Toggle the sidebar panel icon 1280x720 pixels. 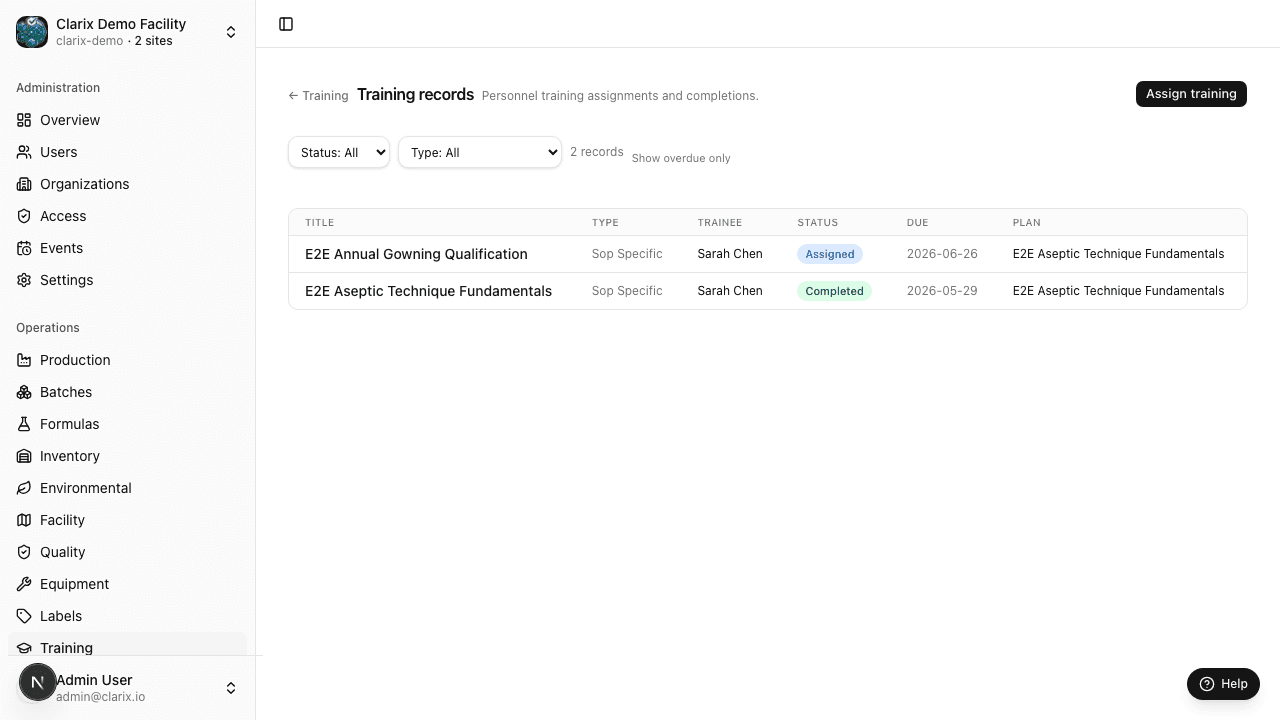click(x=286, y=24)
